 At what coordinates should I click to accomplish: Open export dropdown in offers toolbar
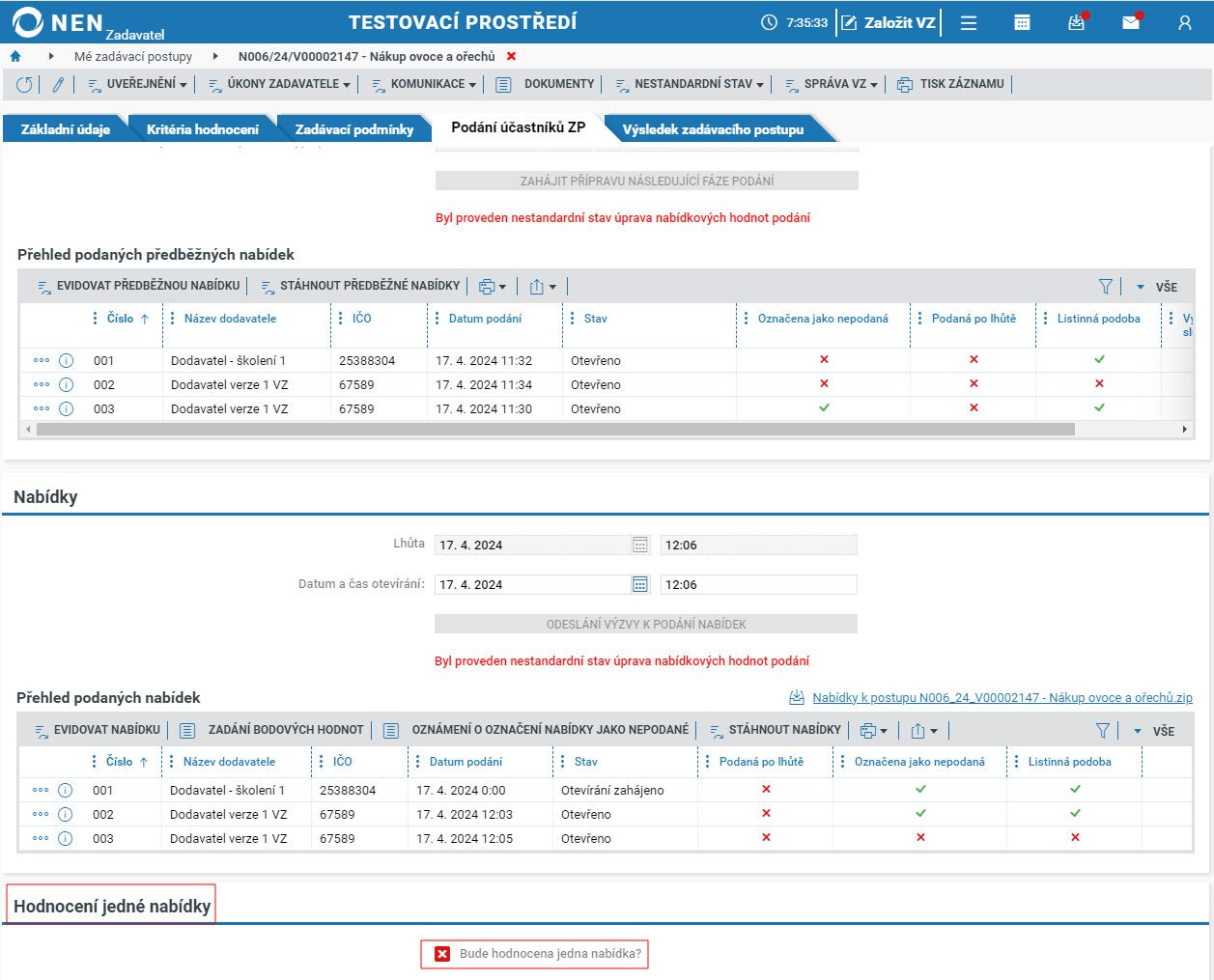(x=924, y=731)
